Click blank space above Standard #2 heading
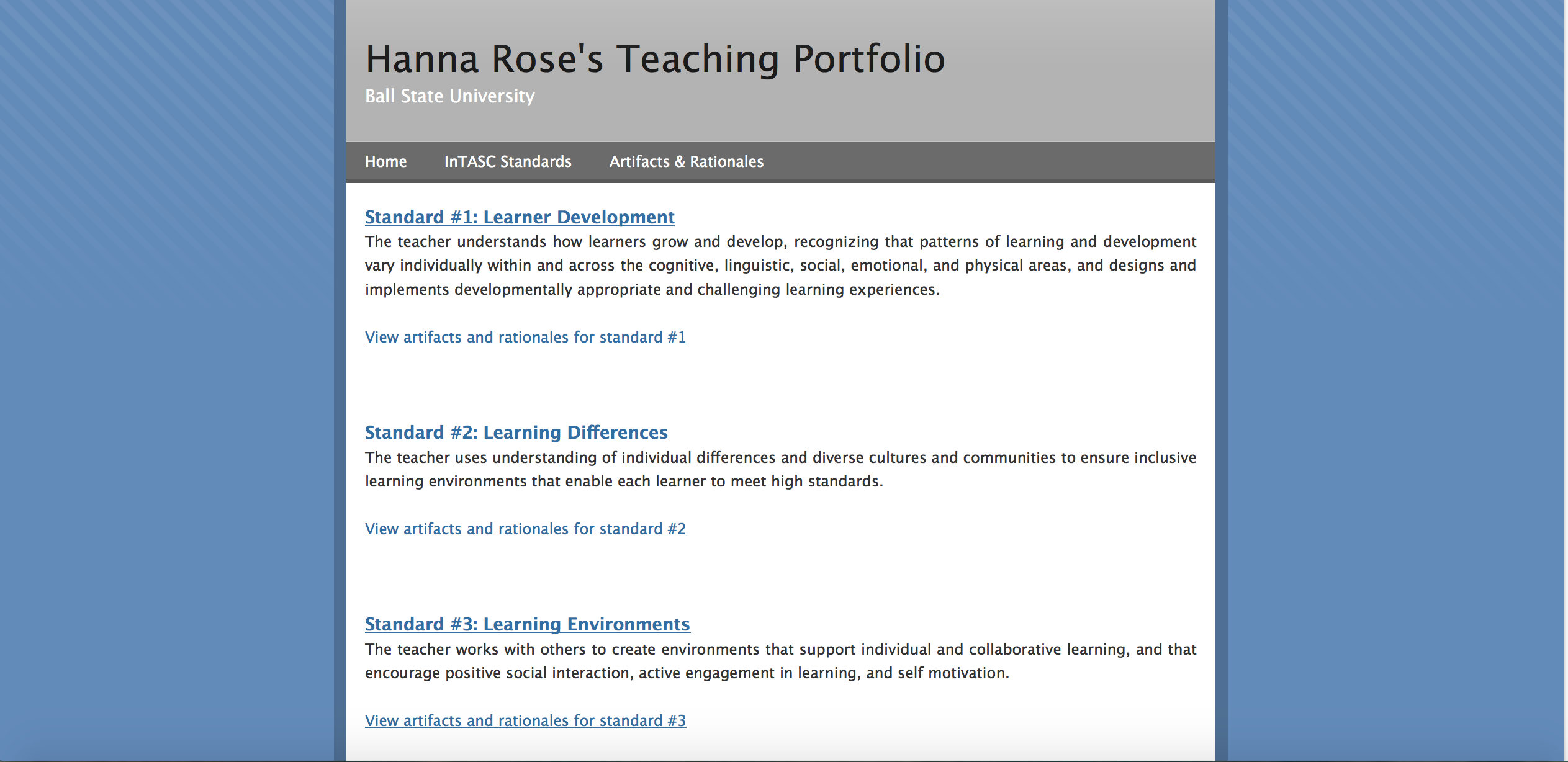 [x=780, y=385]
